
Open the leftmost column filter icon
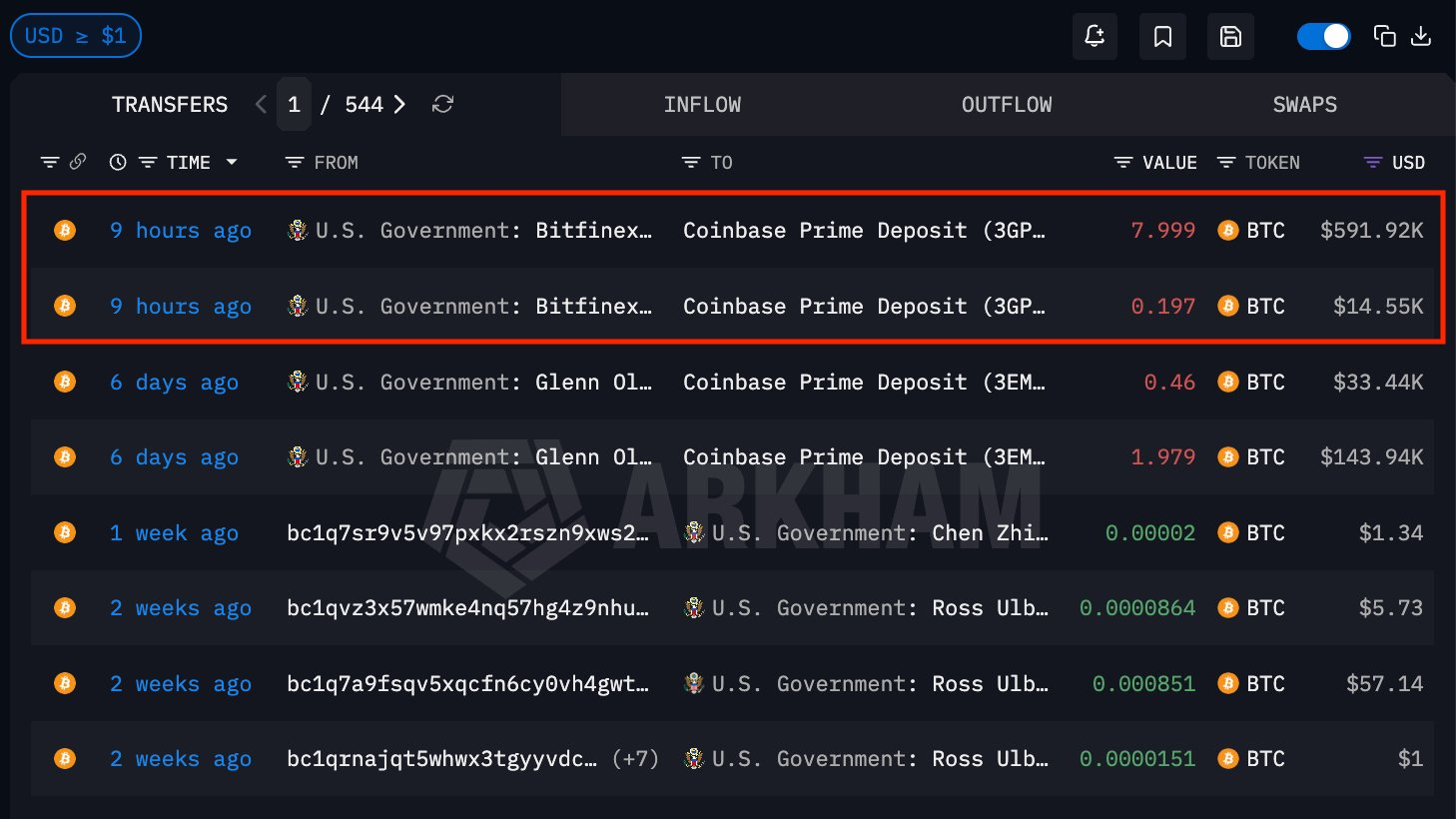click(x=49, y=162)
